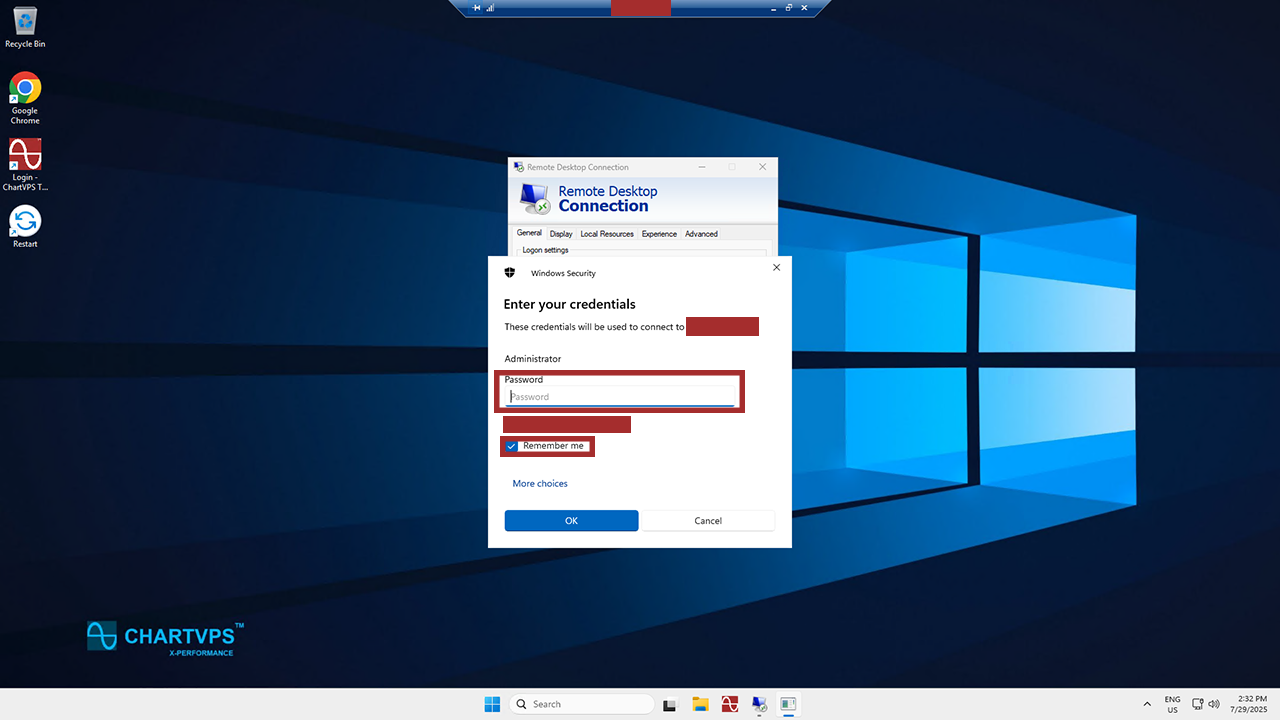Check the connection signal strength icon
The height and width of the screenshot is (720, 1280).
point(490,8)
